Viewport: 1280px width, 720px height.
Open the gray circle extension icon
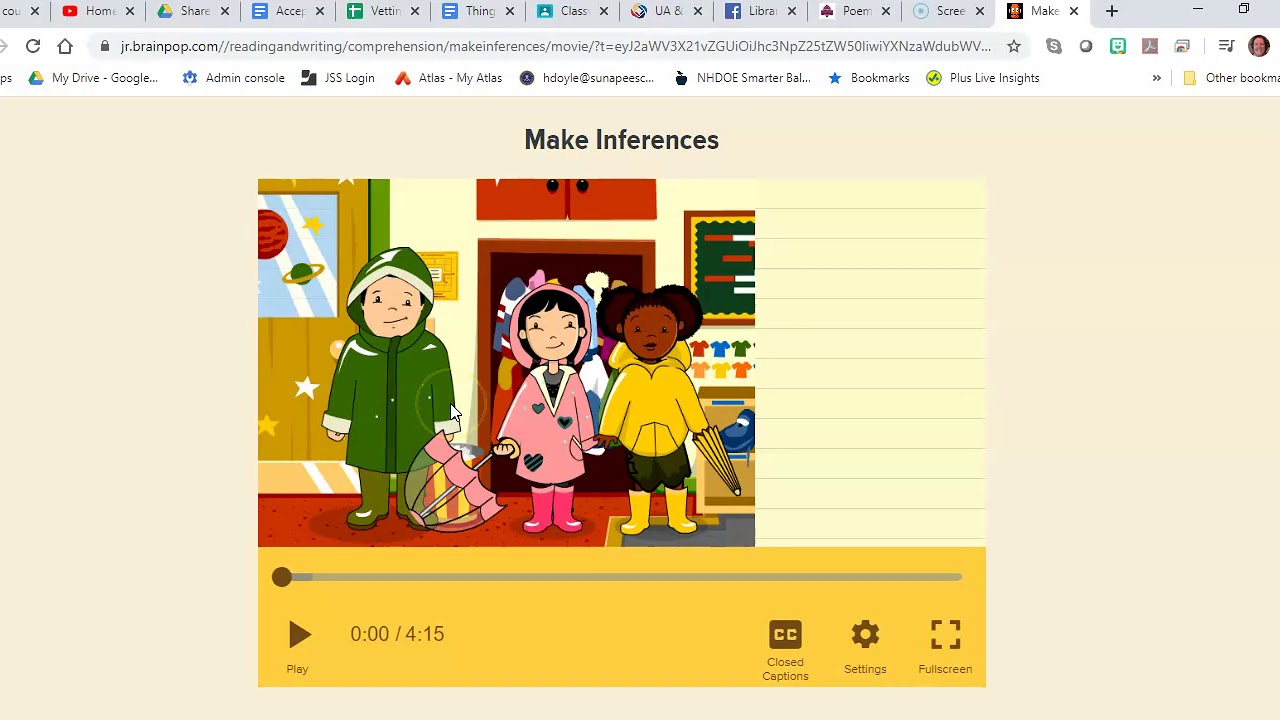[x=1086, y=46]
